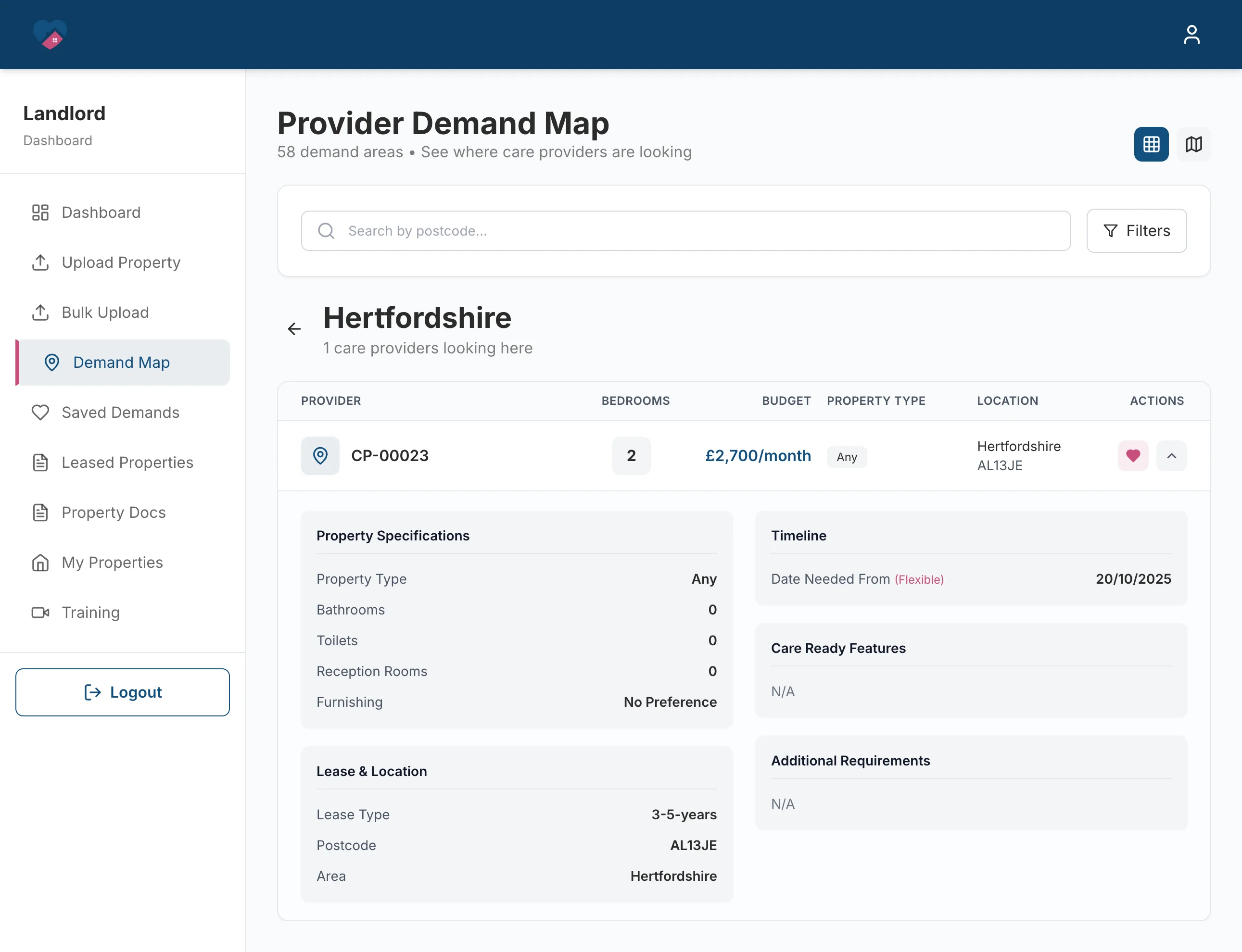This screenshot has width=1242, height=952.
Task: Click the (Flexible) label
Action: [919, 579]
